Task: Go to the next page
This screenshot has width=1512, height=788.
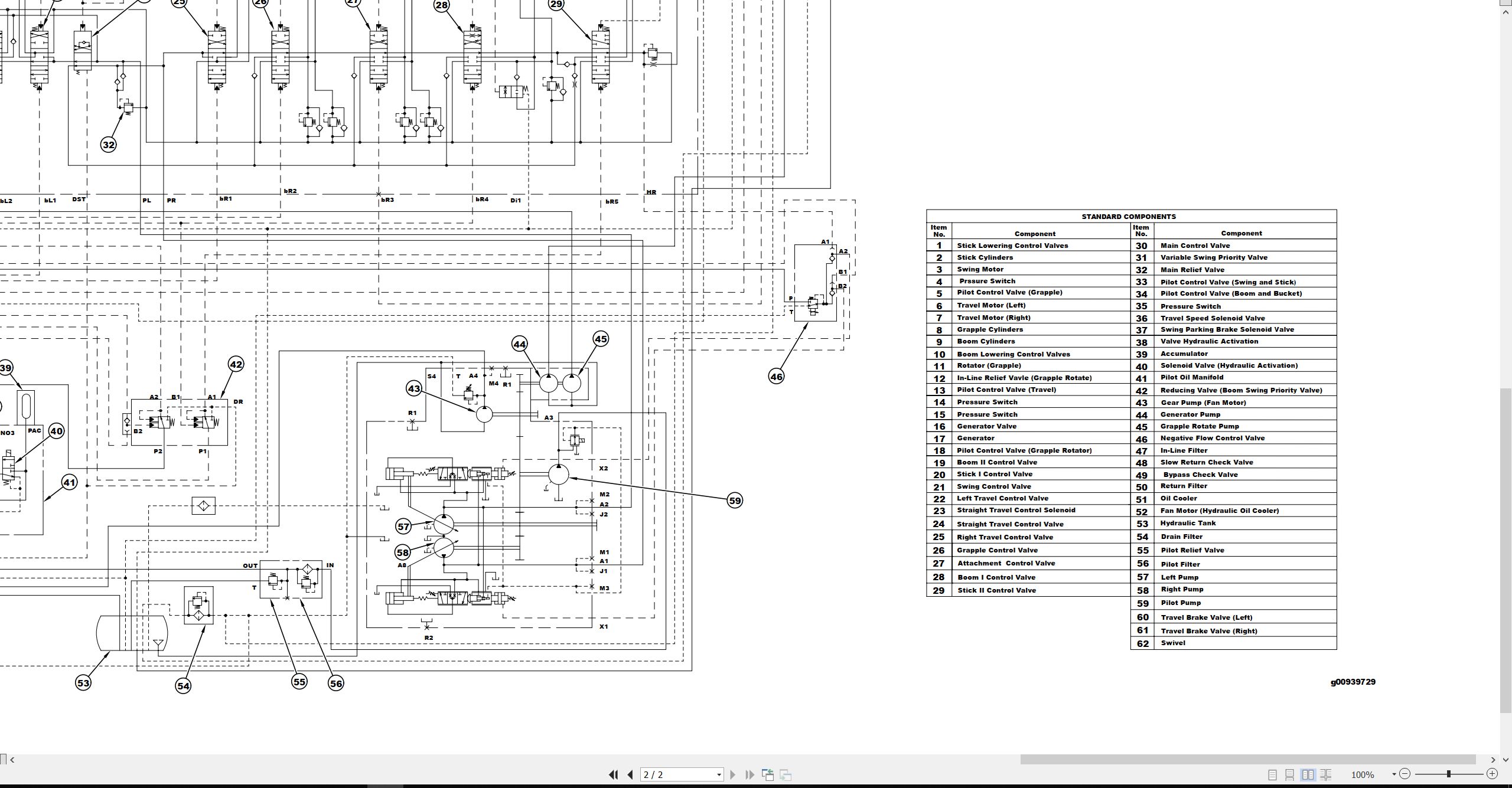Action: (733, 774)
